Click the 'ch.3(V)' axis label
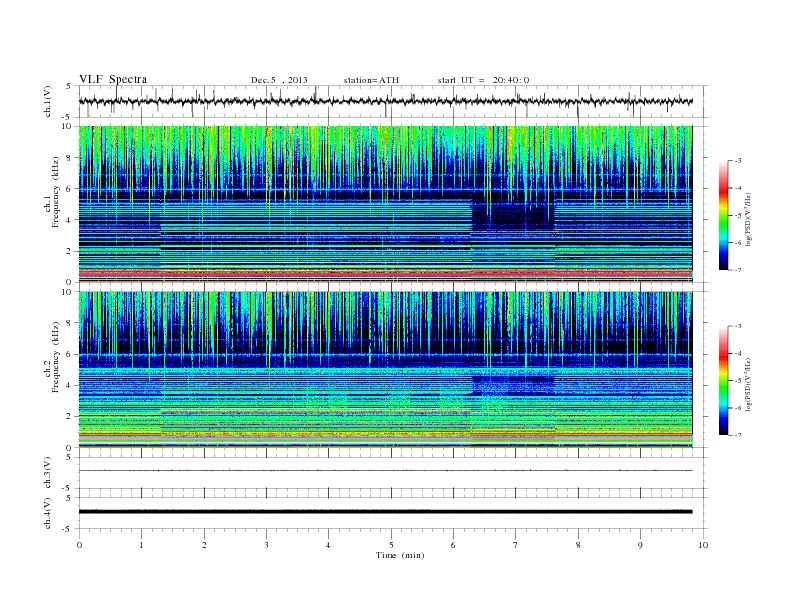 click(48, 473)
